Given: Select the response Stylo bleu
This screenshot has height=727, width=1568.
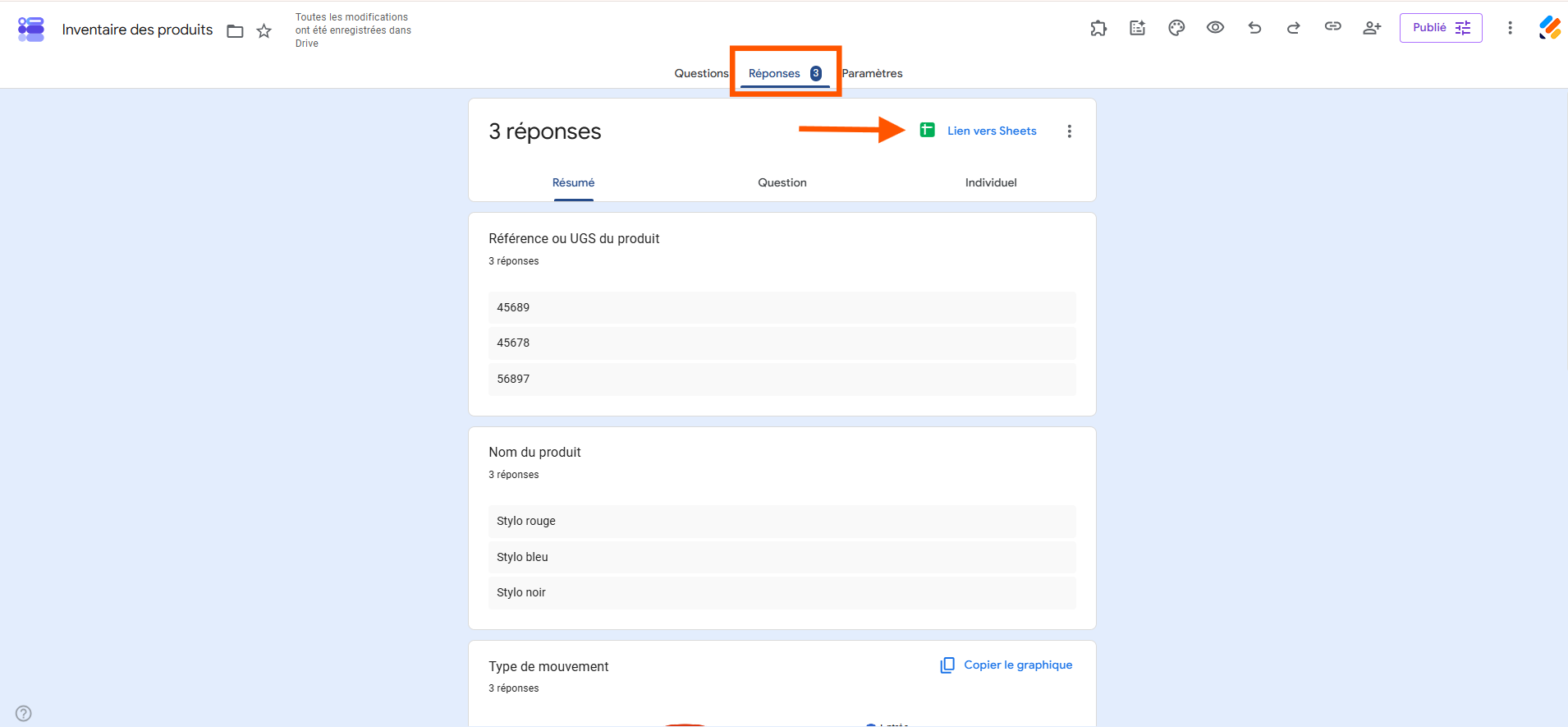Looking at the screenshot, I should point(782,557).
